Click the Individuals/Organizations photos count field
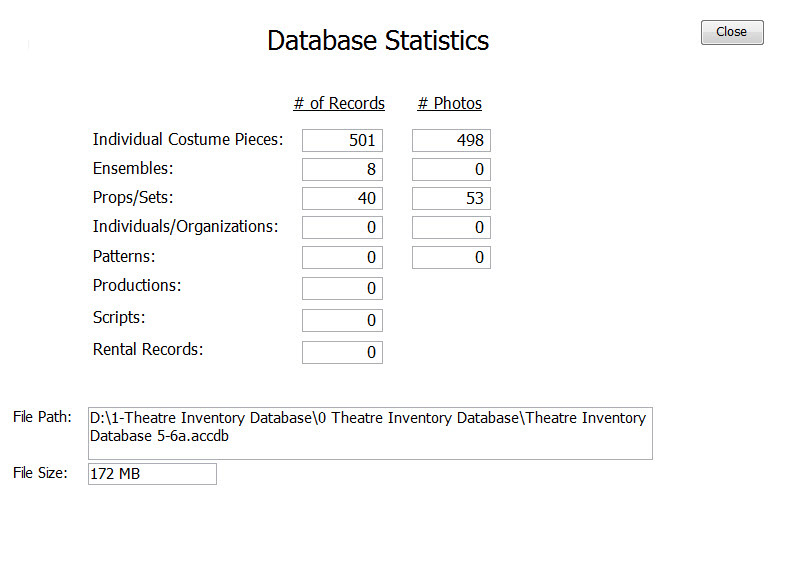 (x=451, y=227)
